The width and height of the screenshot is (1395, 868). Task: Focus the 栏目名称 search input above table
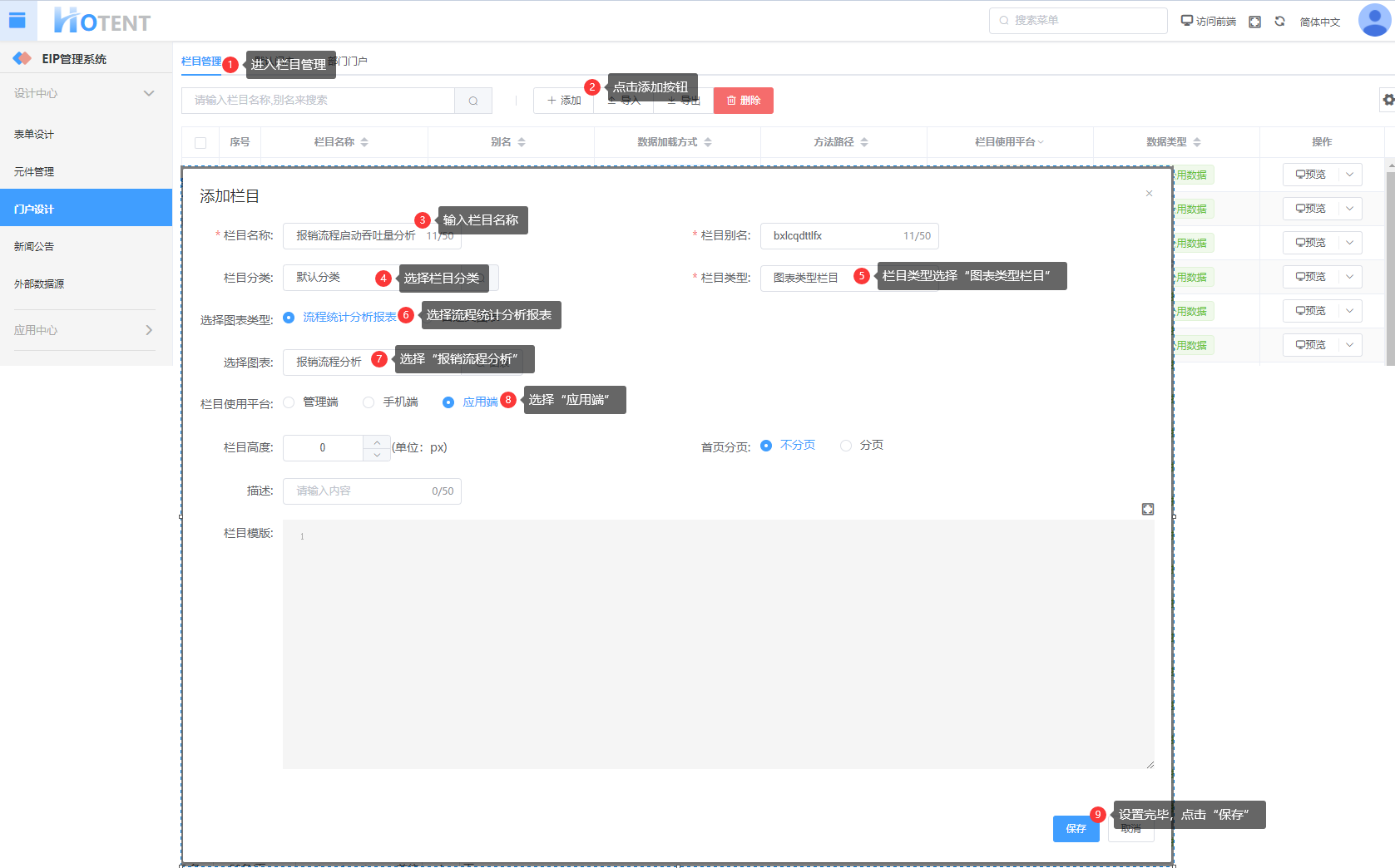[x=319, y=101]
